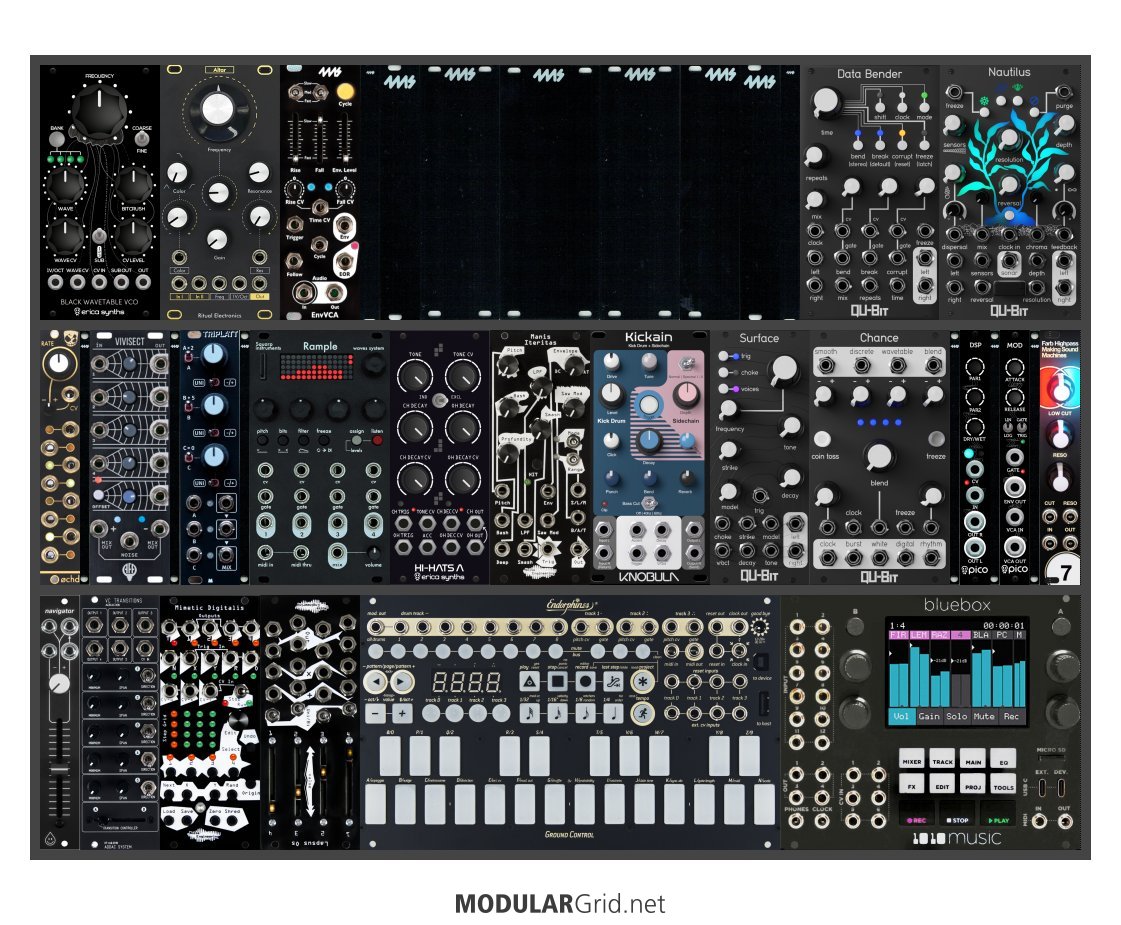Click the Ground Control minus value button
The image size is (1121, 925).
pos(374,713)
